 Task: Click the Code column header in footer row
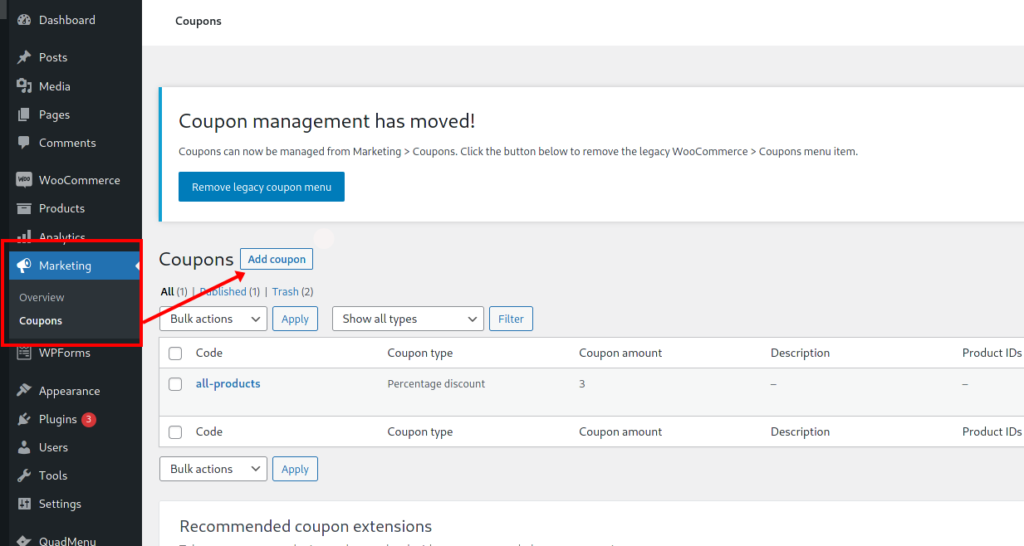coord(209,432)
